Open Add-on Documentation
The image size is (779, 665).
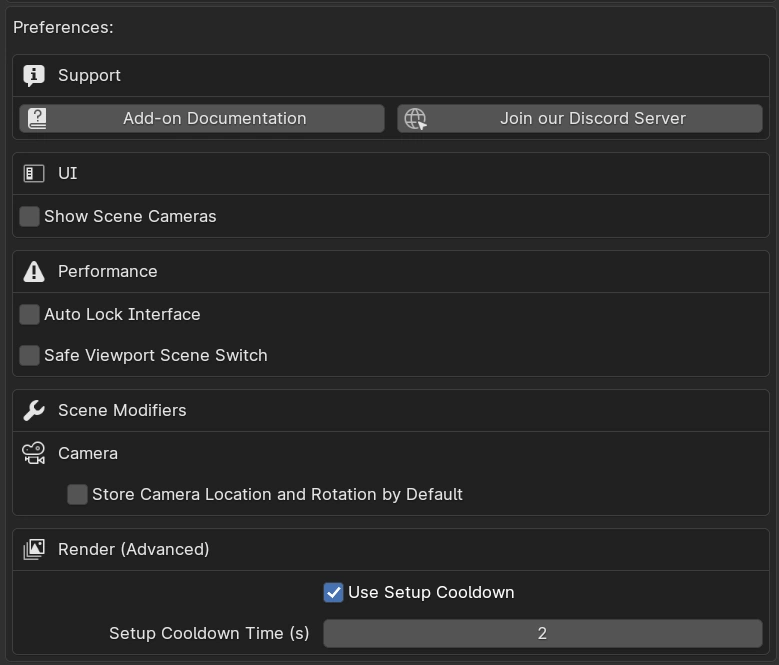(x=202, y=119)
